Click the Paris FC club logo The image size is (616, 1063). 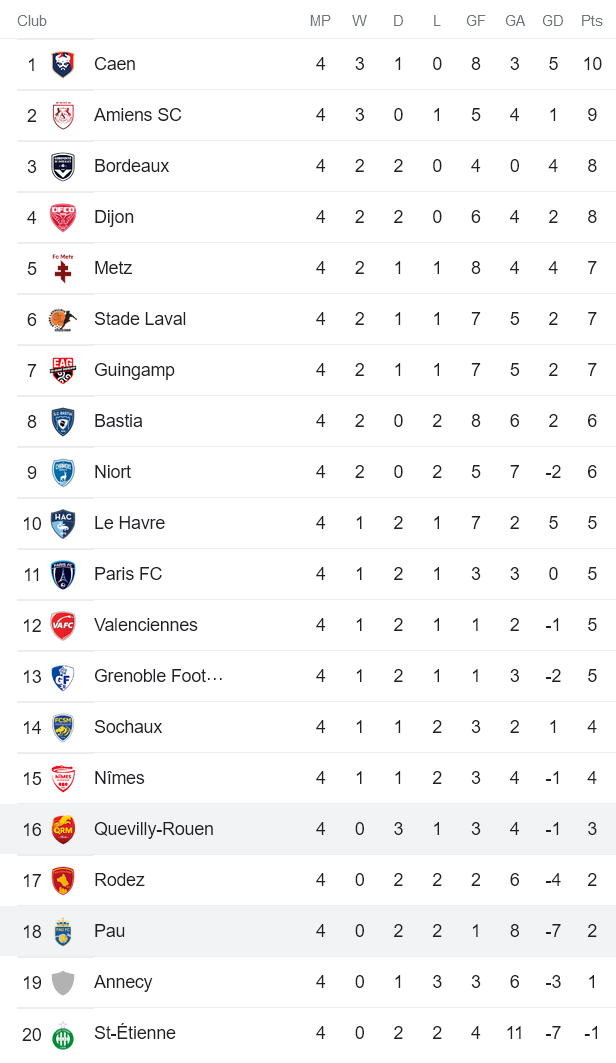63,575
